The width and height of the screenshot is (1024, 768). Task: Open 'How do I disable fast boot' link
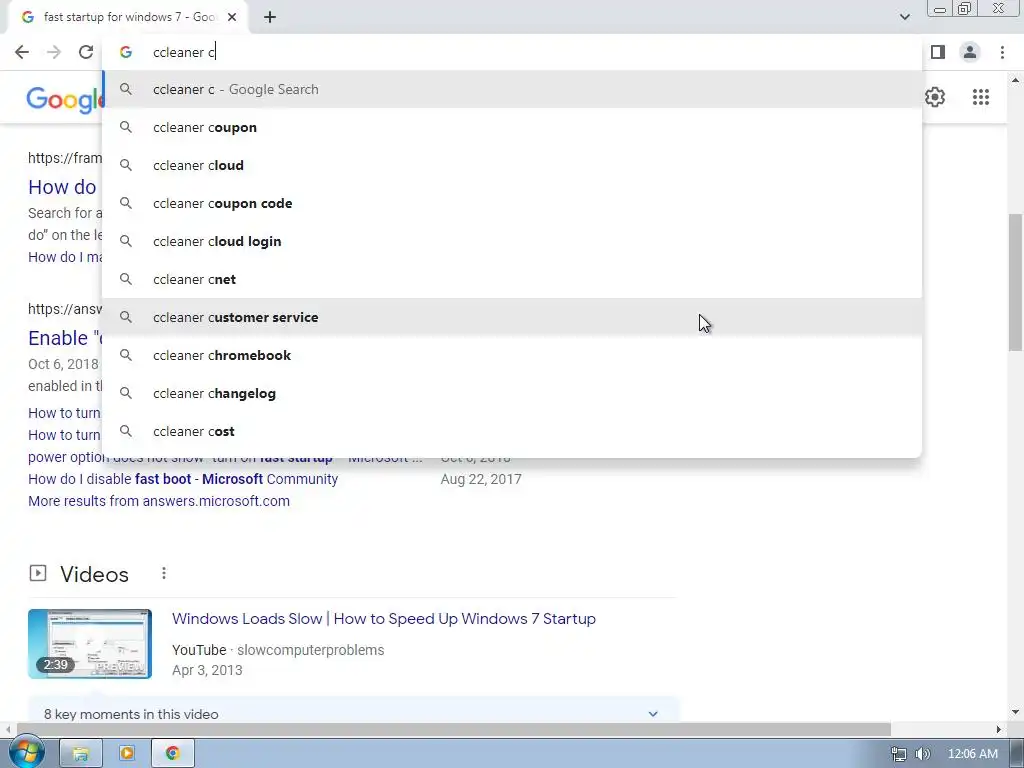183,479
